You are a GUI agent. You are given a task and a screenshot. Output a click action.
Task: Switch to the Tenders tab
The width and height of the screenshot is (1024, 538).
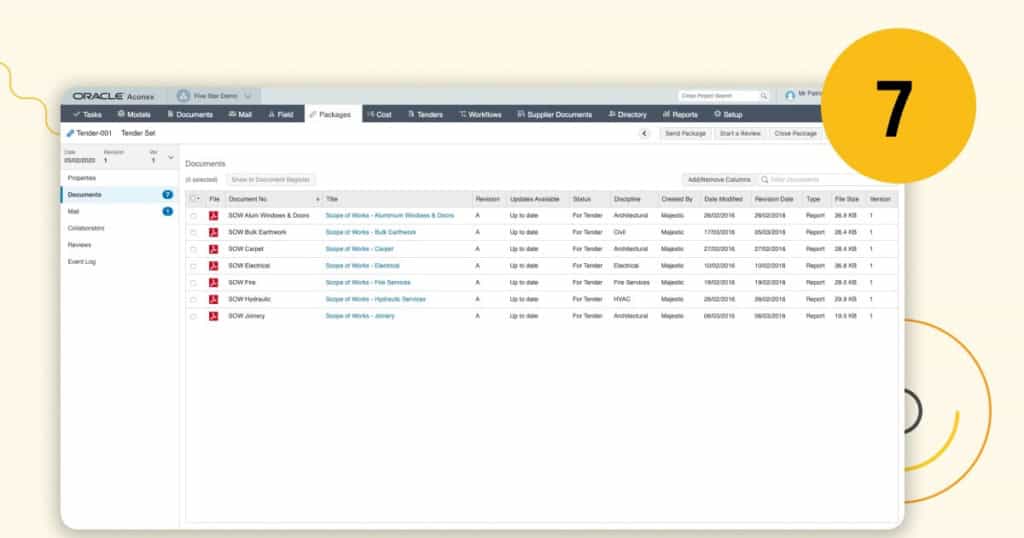click(425, 115)
